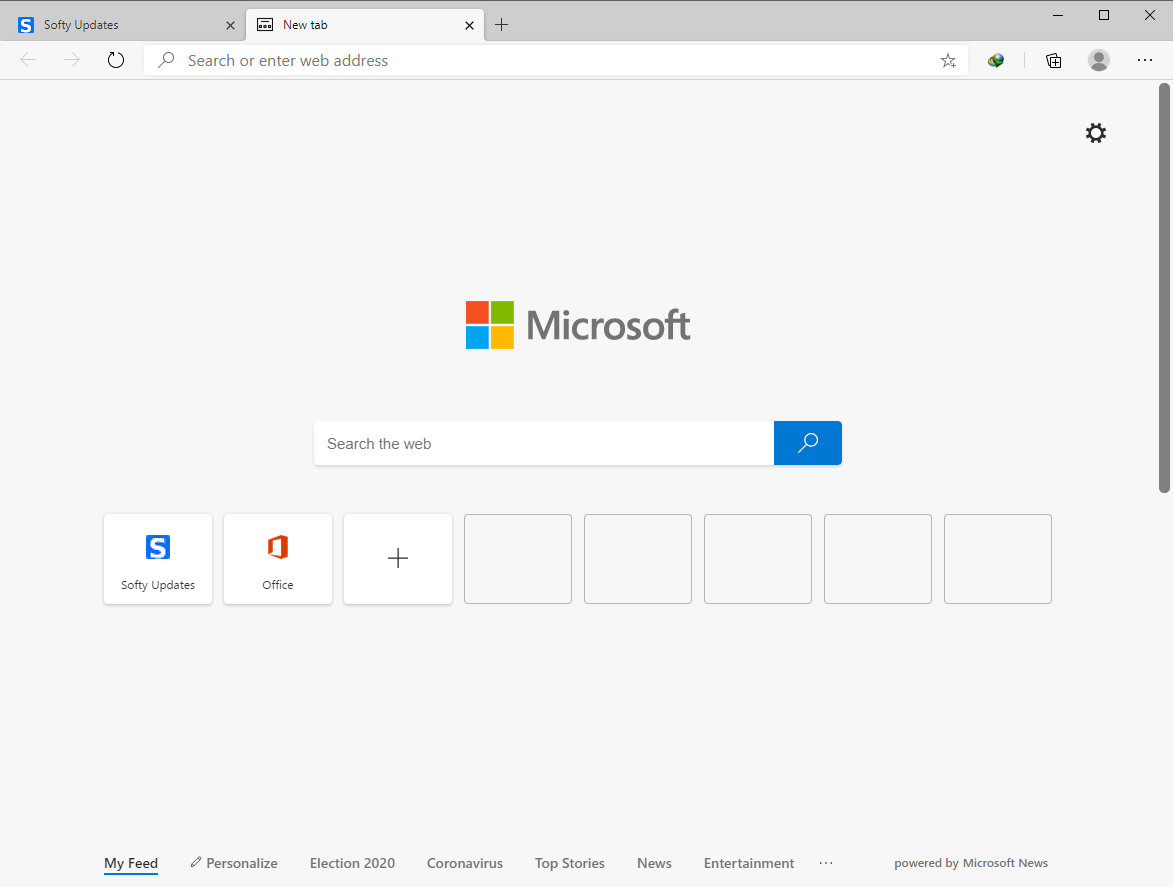Open the Entertainment feed tab
1173x887 pixels.
tap(749, 863)
